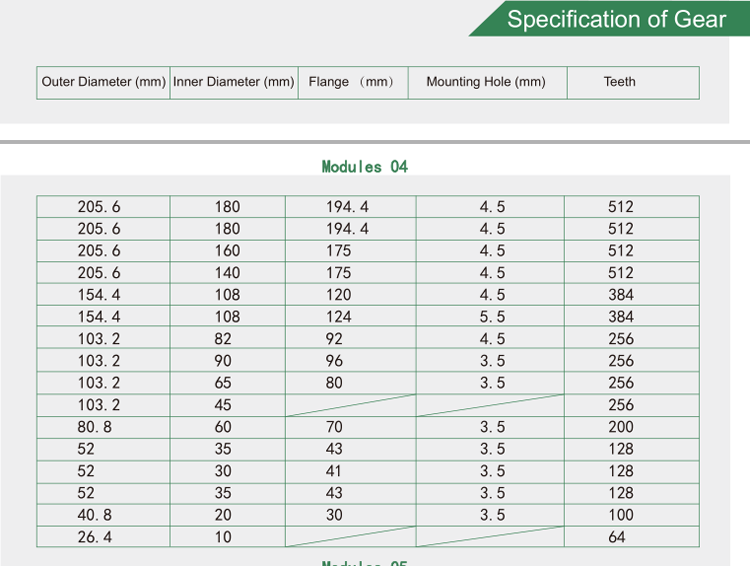Click the flange '41' cell
This screenshot has width=750, height=566.
point(351,471)
